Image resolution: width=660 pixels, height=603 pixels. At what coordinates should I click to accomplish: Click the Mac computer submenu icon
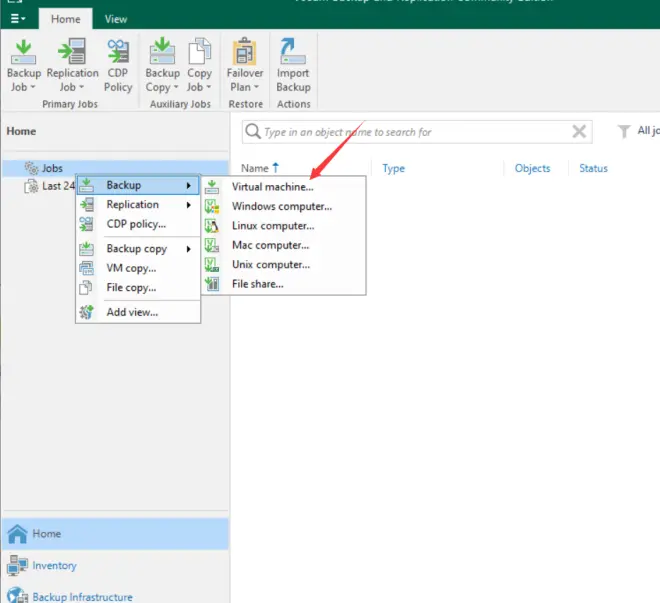(x=212, y=245)
